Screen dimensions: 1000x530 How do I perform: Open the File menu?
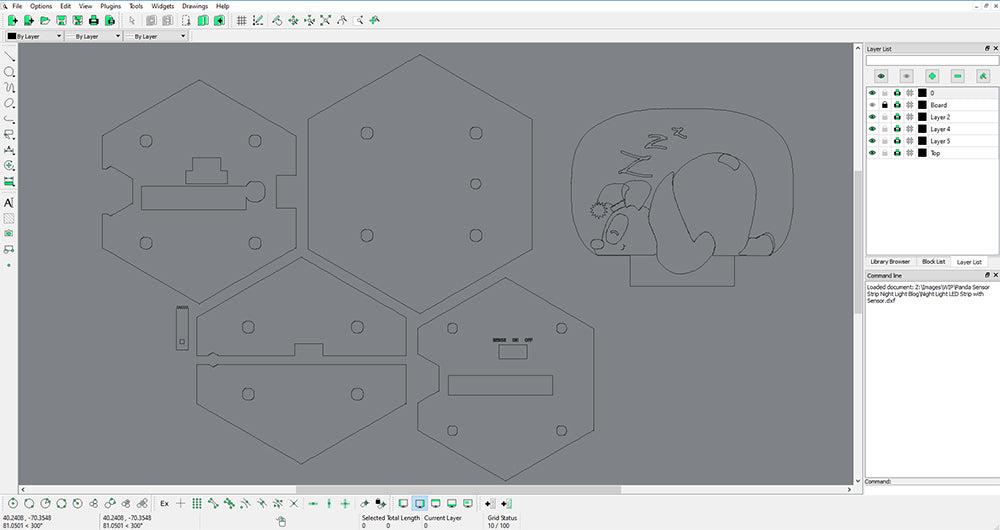click(17, 6)
